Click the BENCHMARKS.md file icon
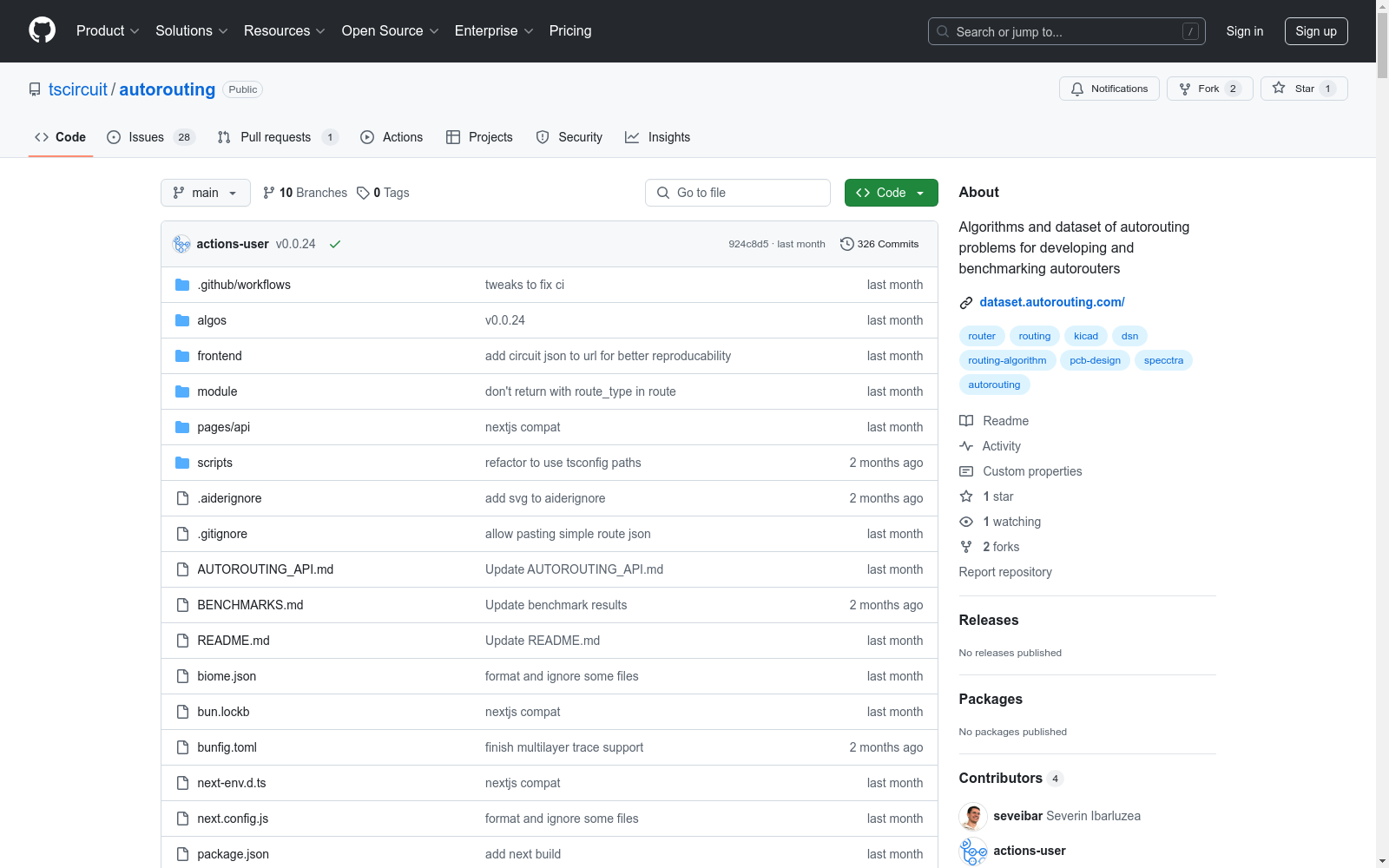Viewport: 1389px width, 868px height. pyautogui.click(x=182, y=605)
